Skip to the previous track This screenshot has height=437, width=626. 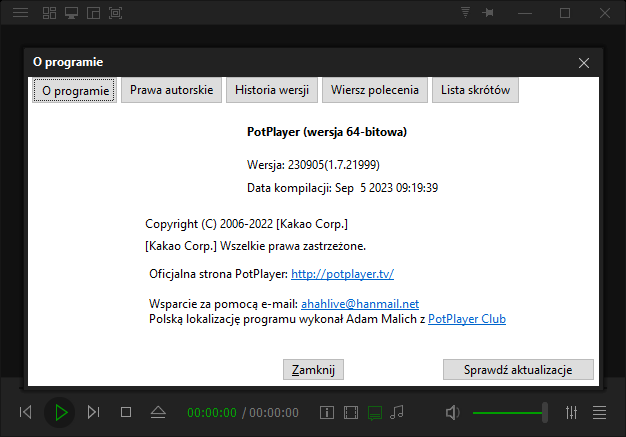tap(26, 412)
